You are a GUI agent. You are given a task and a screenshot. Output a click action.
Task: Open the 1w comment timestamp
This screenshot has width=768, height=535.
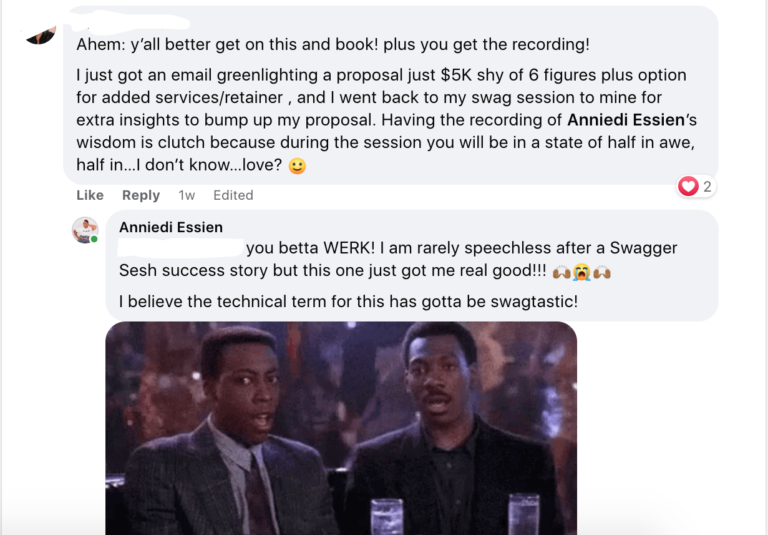(187, 195)
